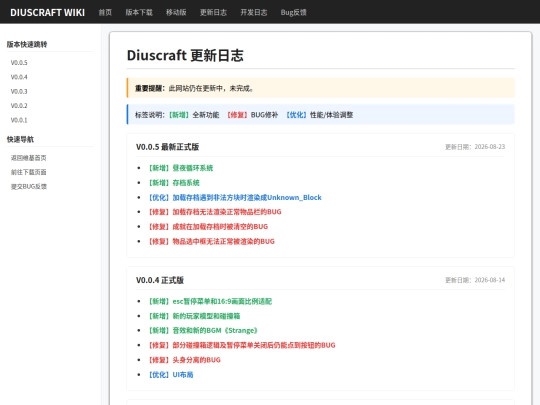The image size is (540, 405).
Task: Click the Diuscraft 更新日志 page title
Action: 185,55
